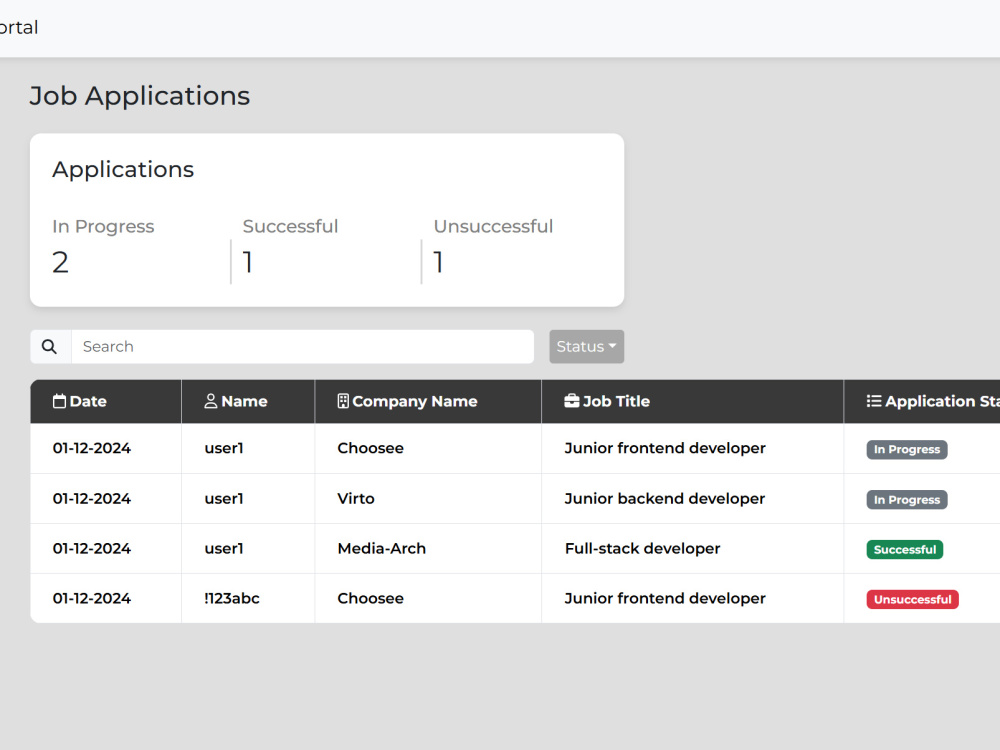Click Choosee company in the user1 row
The height and width of the screenshot is (750, 1000).
tap(371, 448)
